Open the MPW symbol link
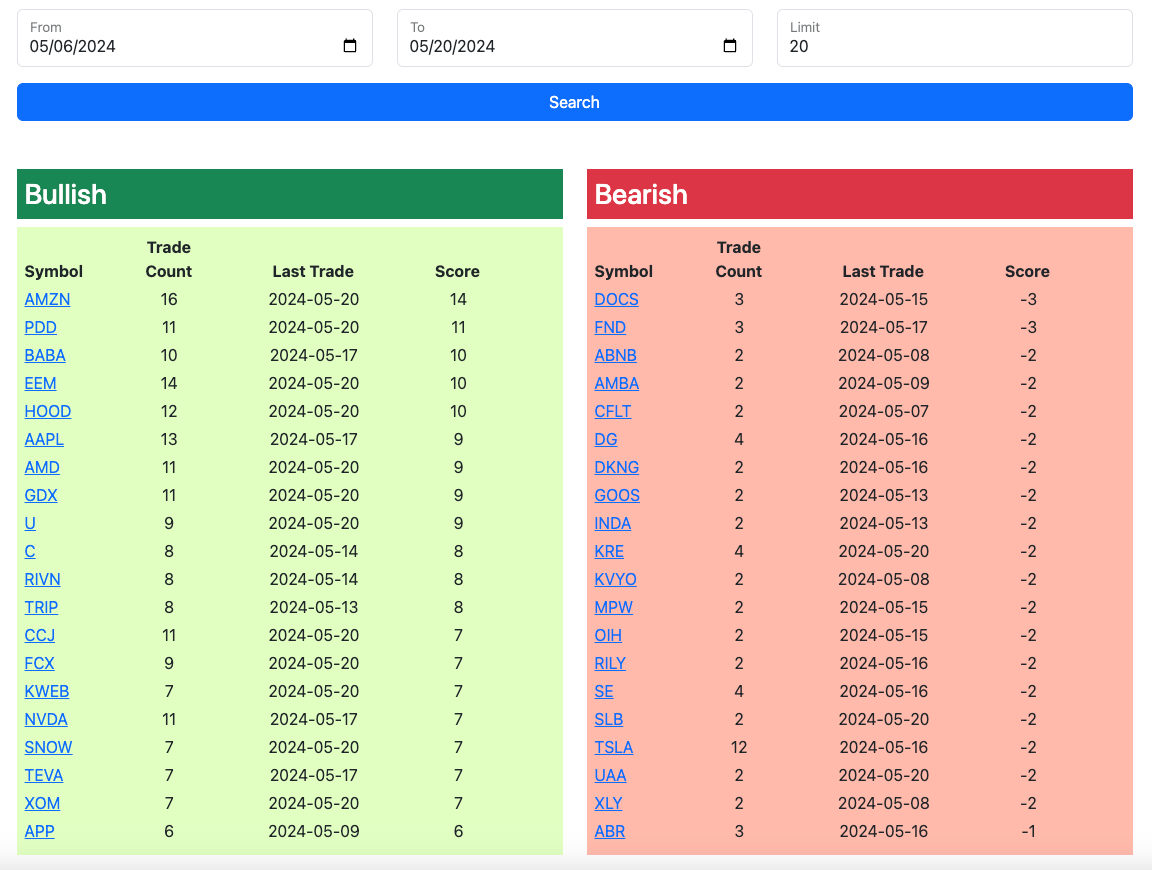Viewport: 1152px width, 870px height. (613, 607)
